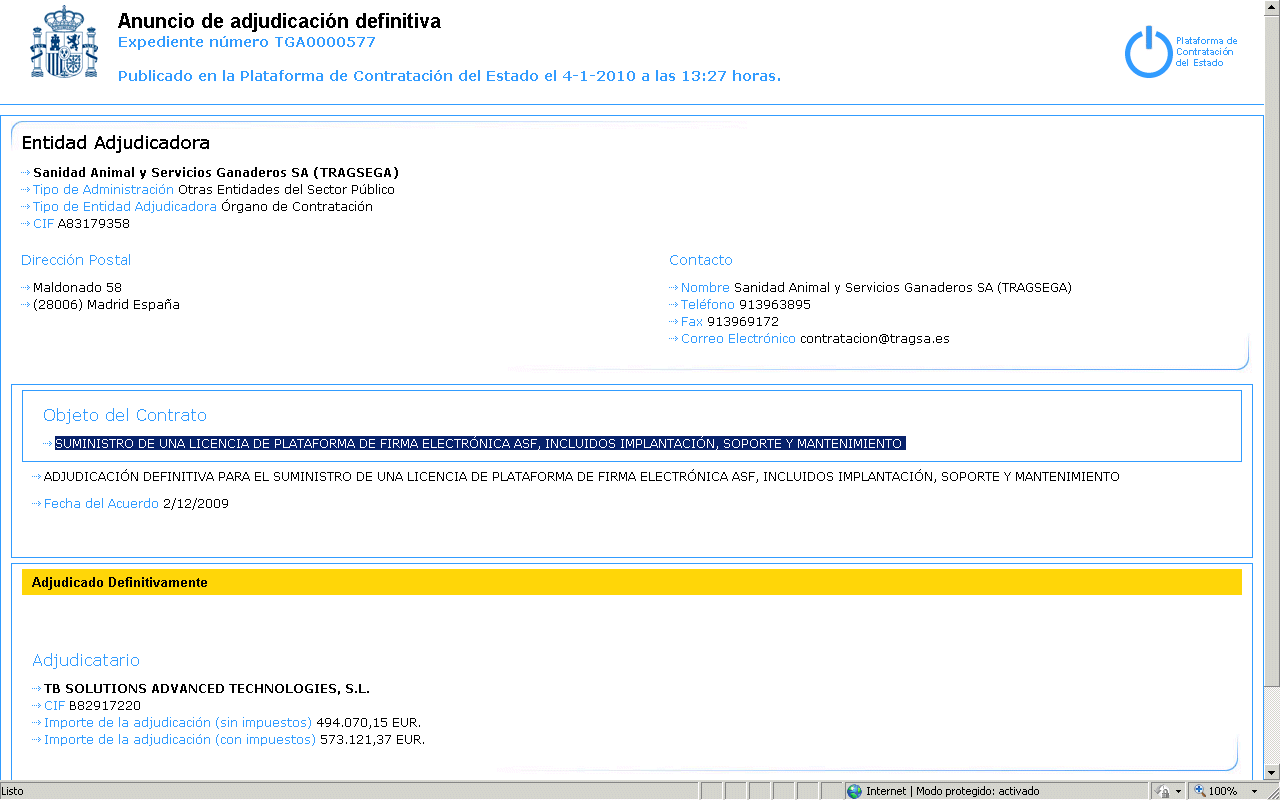Click Importe de la adjudicación (sin impuestos)
The height and width of the screenshot is (800, 1280).
(x=178, y=723)
